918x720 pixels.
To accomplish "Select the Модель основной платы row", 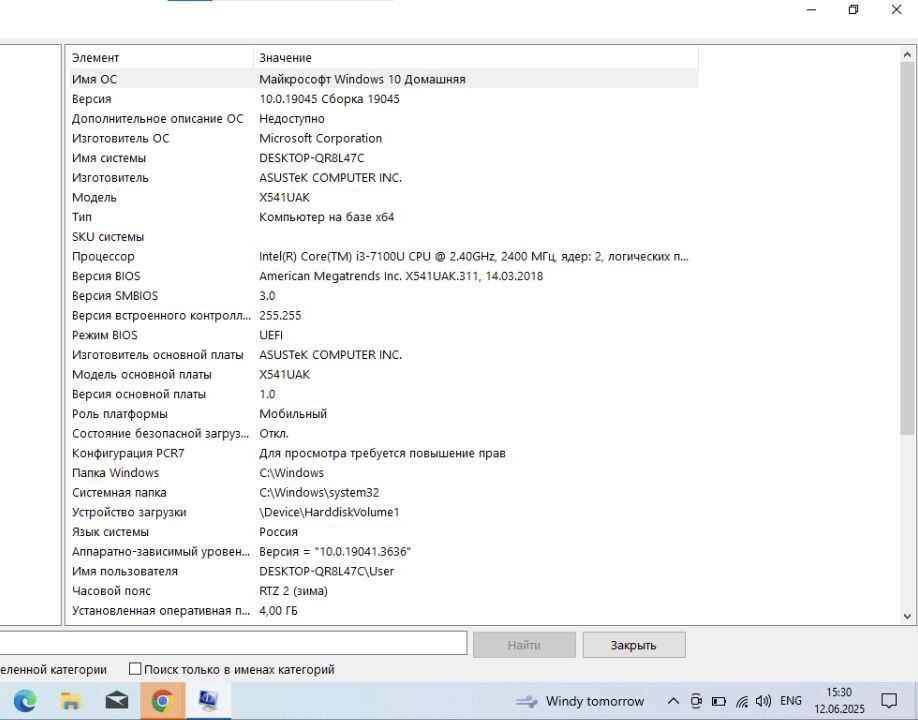I will 384,375.
